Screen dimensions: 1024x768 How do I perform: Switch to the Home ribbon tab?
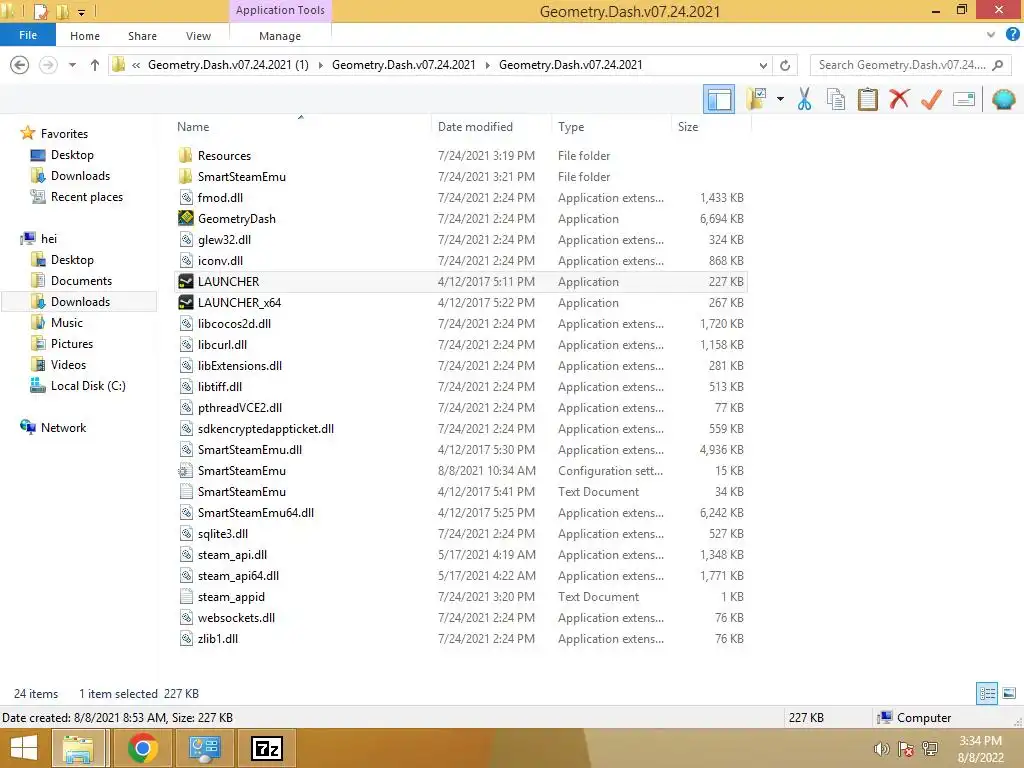click(85, 36)
